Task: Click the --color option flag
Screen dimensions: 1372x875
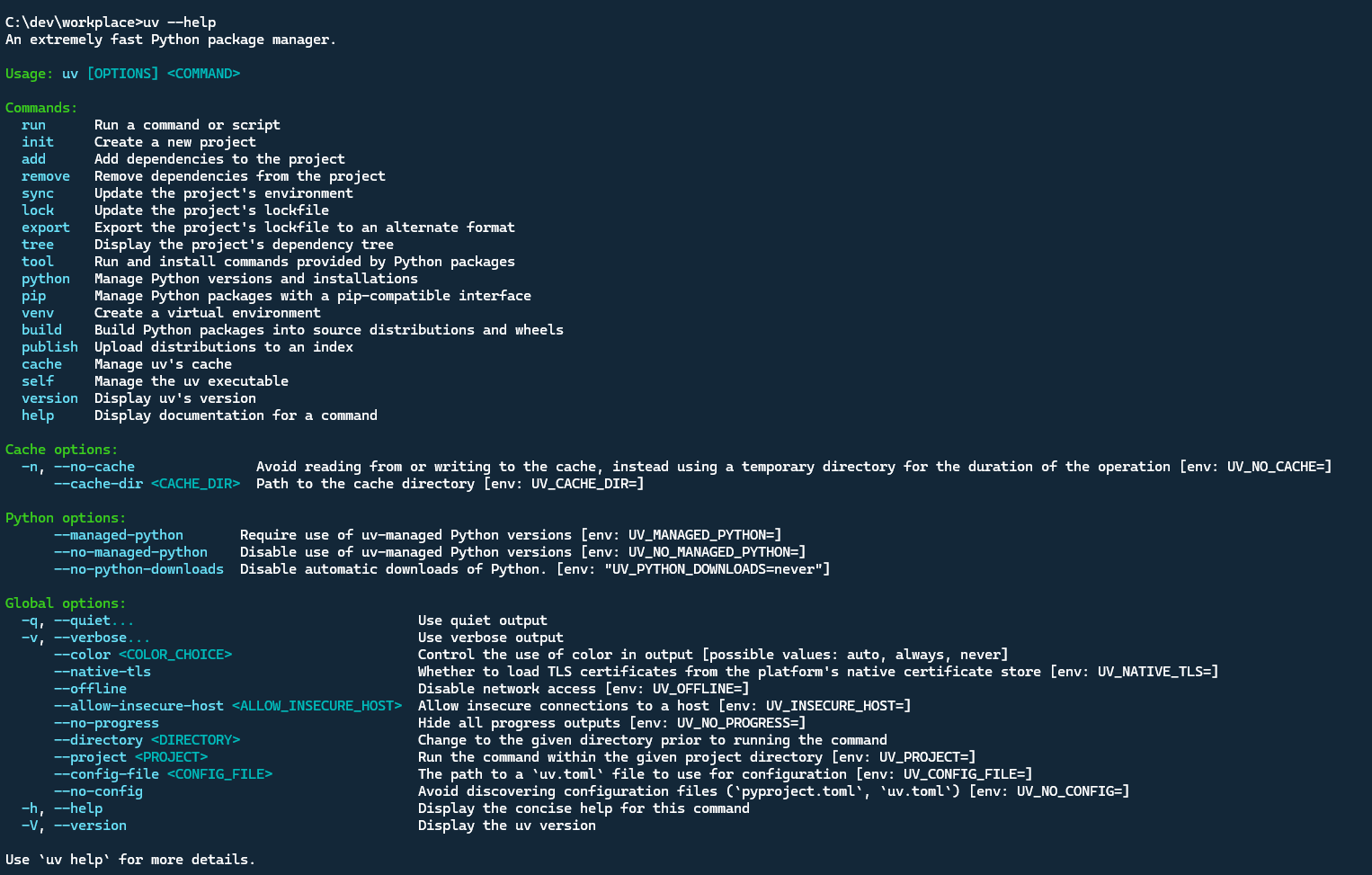Action: coord(82,655)
